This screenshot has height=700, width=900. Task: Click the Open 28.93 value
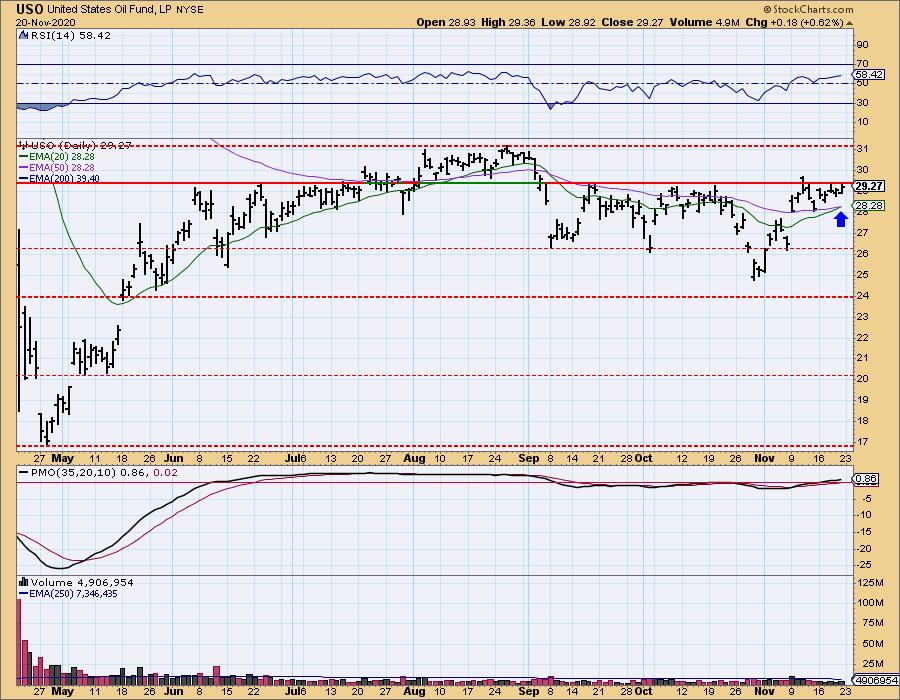[444, 22]
